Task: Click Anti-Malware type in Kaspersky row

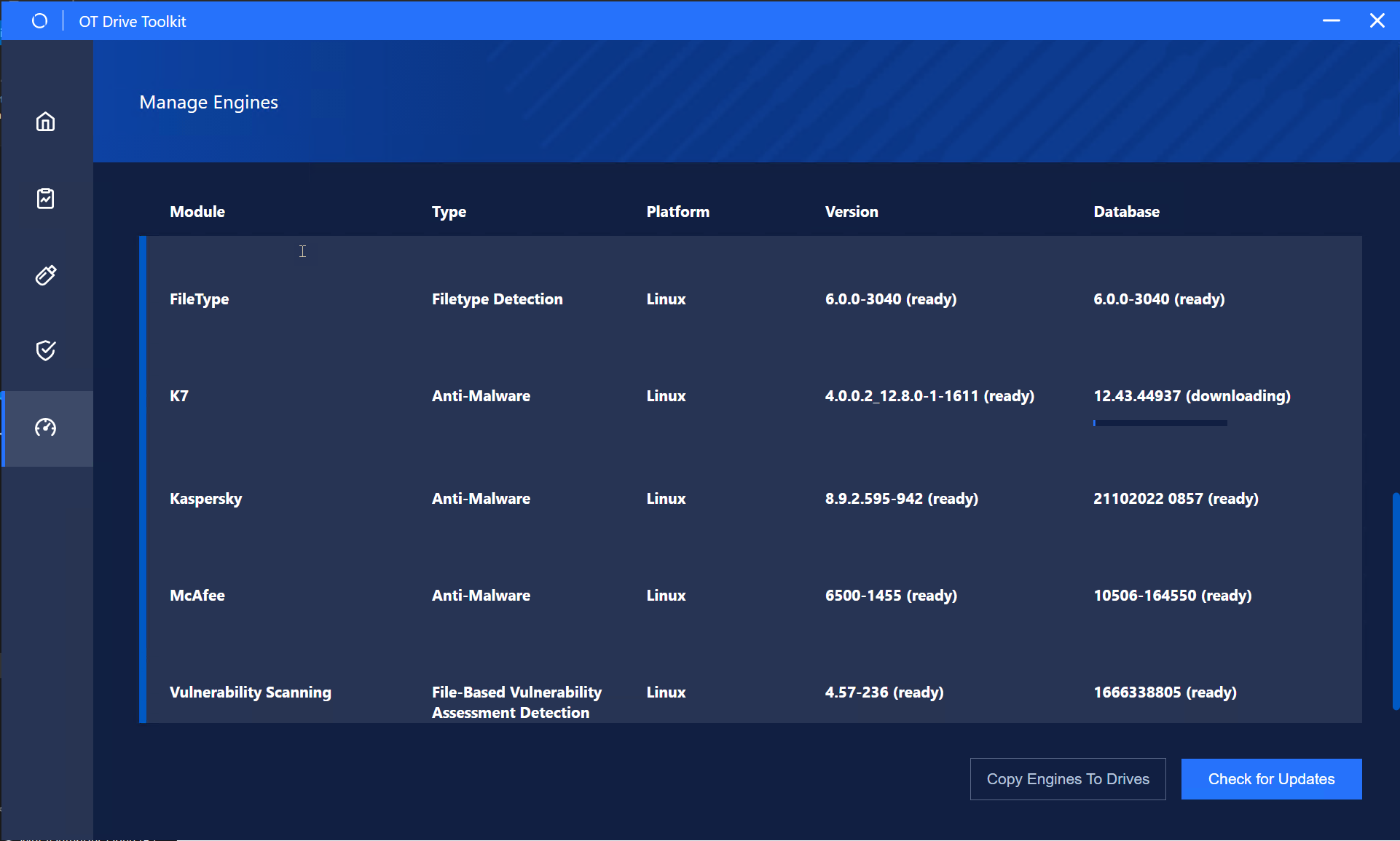Action: [x=481, y=499]
